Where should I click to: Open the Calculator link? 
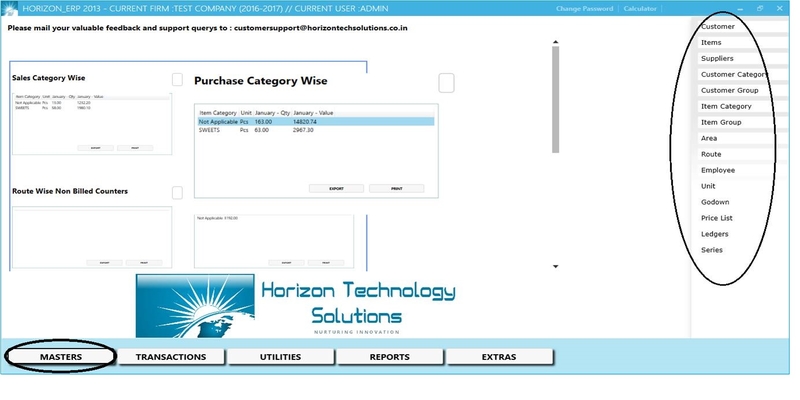640,9
